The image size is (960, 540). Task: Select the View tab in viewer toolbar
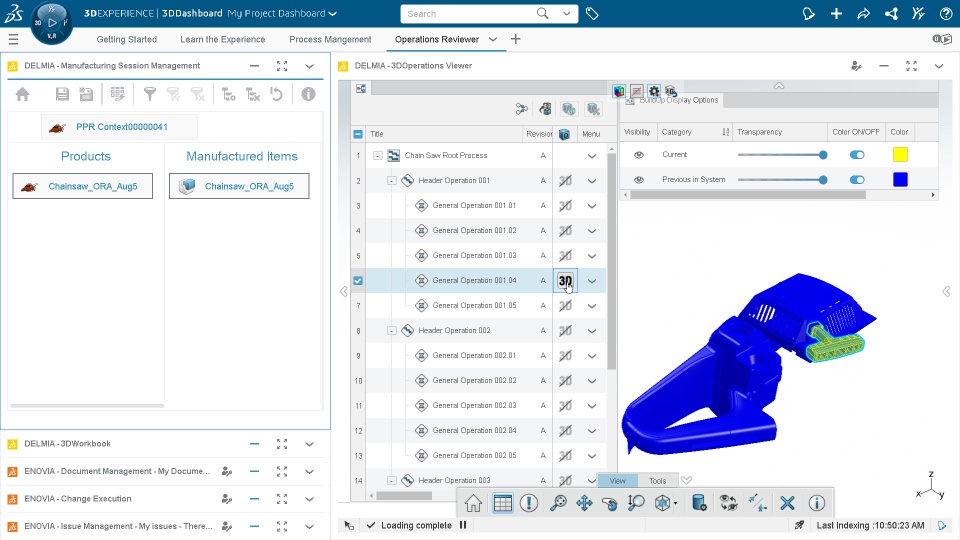617,481
